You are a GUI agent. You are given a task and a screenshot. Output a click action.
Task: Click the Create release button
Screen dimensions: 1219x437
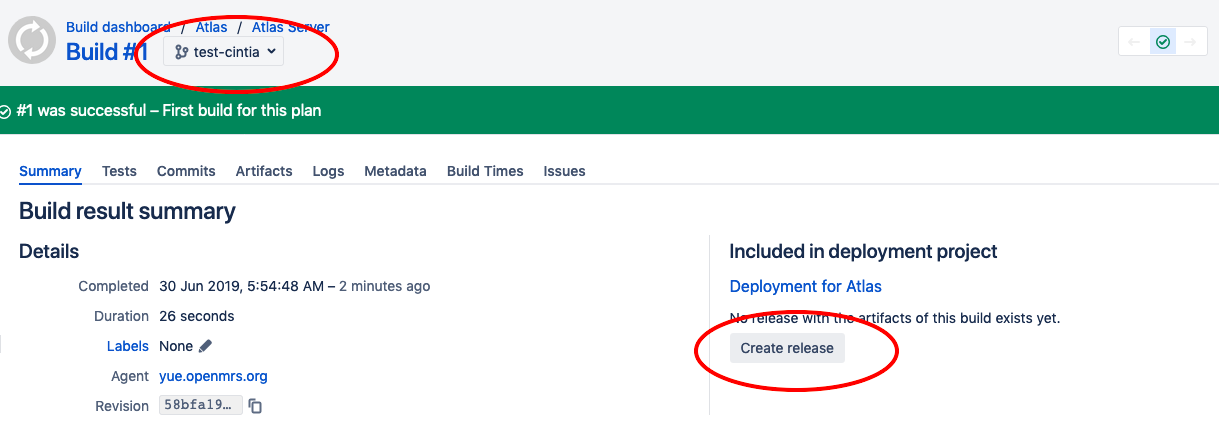[x=787, y=348]
